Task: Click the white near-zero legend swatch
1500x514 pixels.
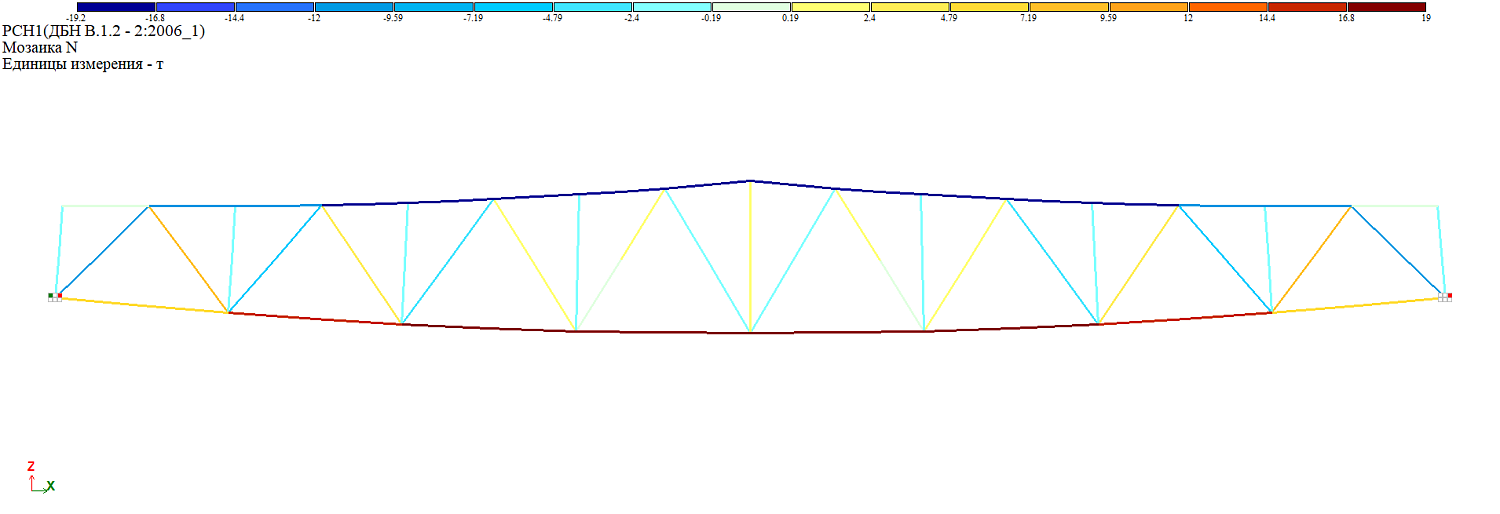Action: point(751,7)
